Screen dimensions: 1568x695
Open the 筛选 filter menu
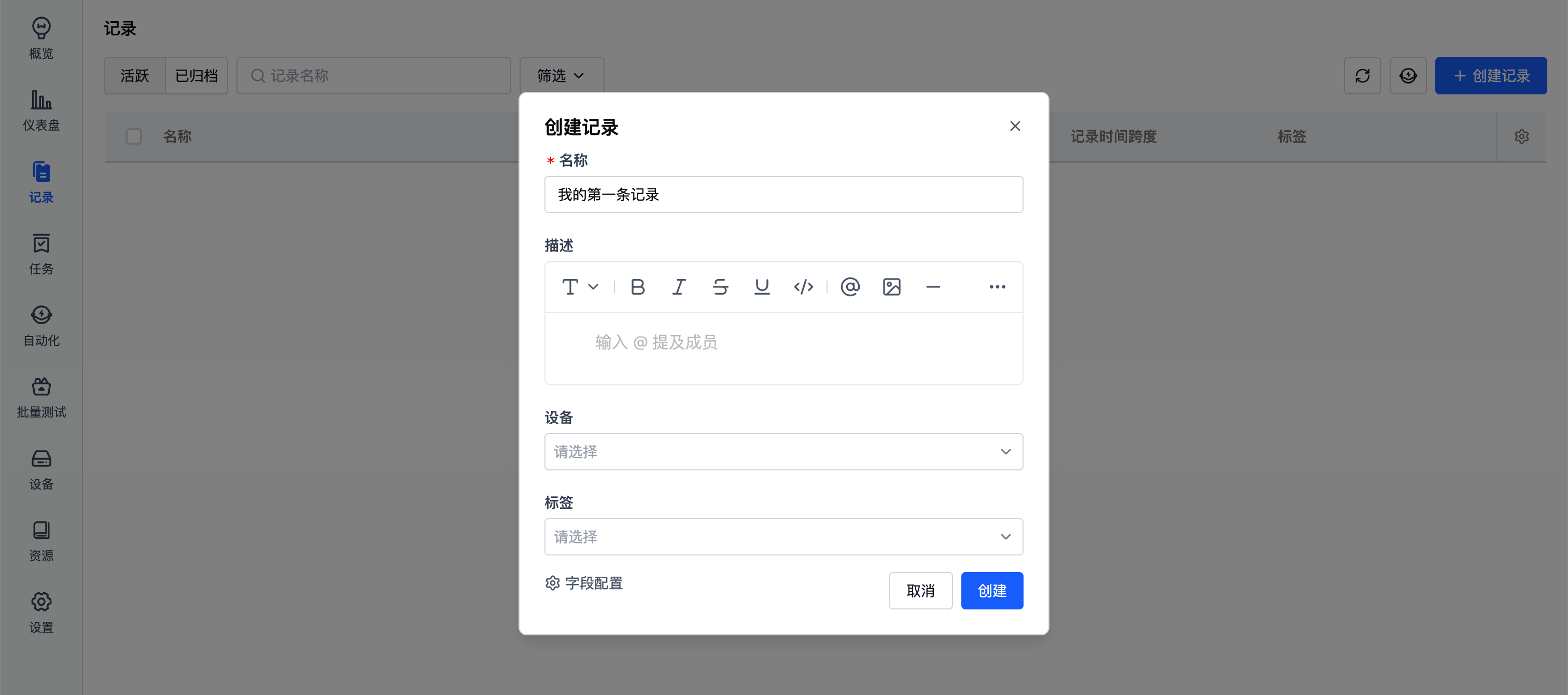[x=561, y=75]
